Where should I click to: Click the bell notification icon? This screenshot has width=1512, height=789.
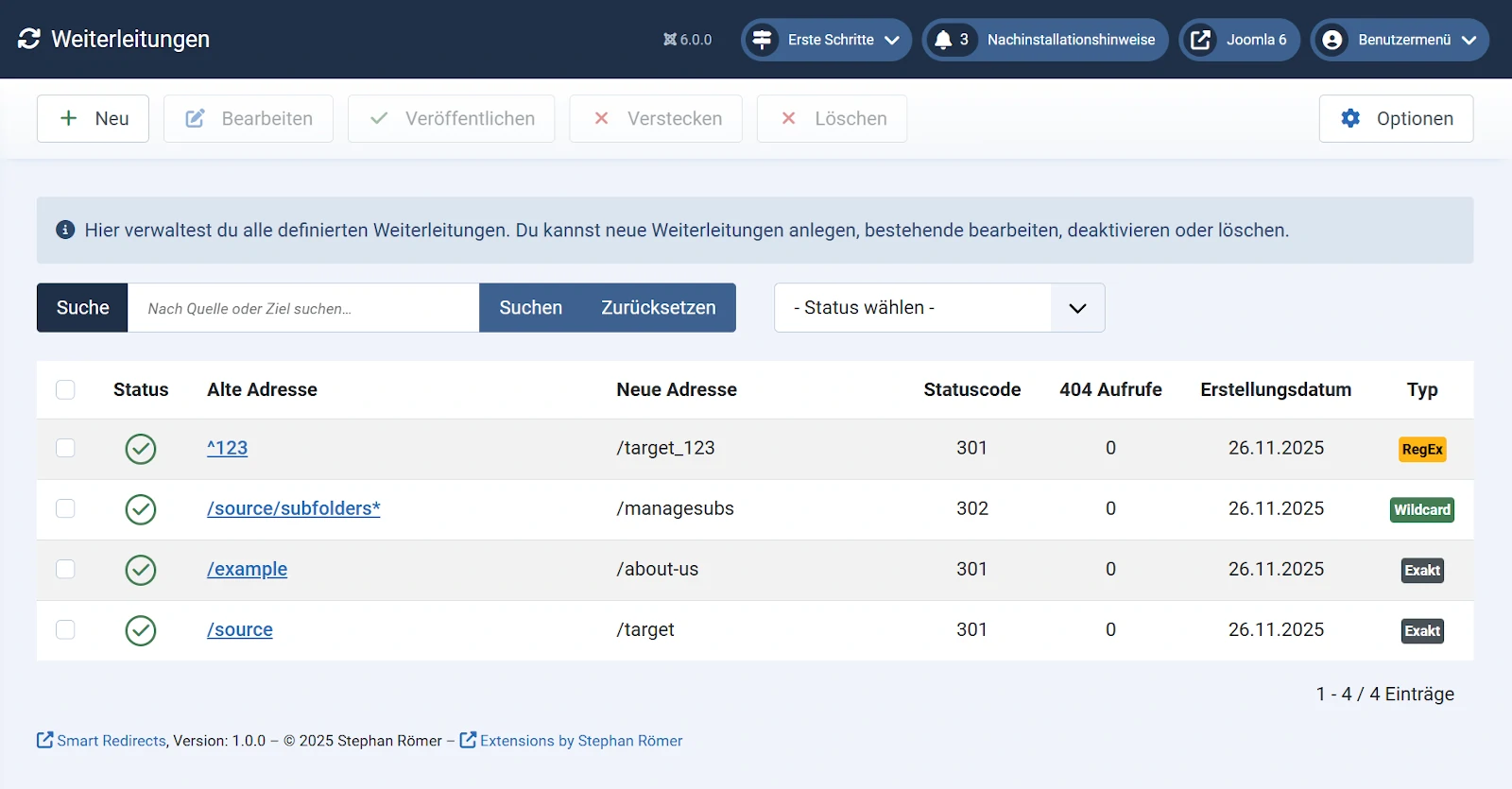943,40
